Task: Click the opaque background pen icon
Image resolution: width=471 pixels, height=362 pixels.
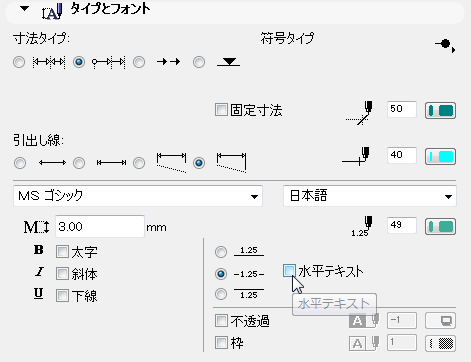Action: (x=364, y=320)
